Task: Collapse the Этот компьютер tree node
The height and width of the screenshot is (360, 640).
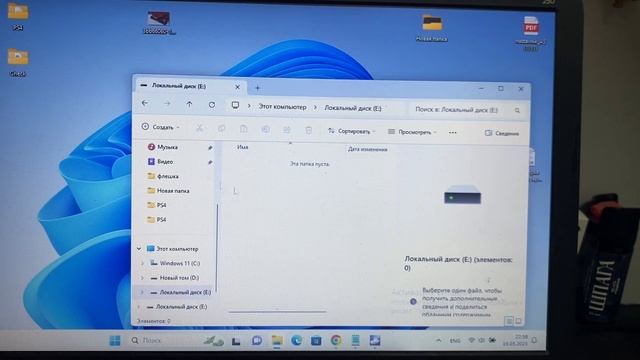Action: tap(139, 249)
